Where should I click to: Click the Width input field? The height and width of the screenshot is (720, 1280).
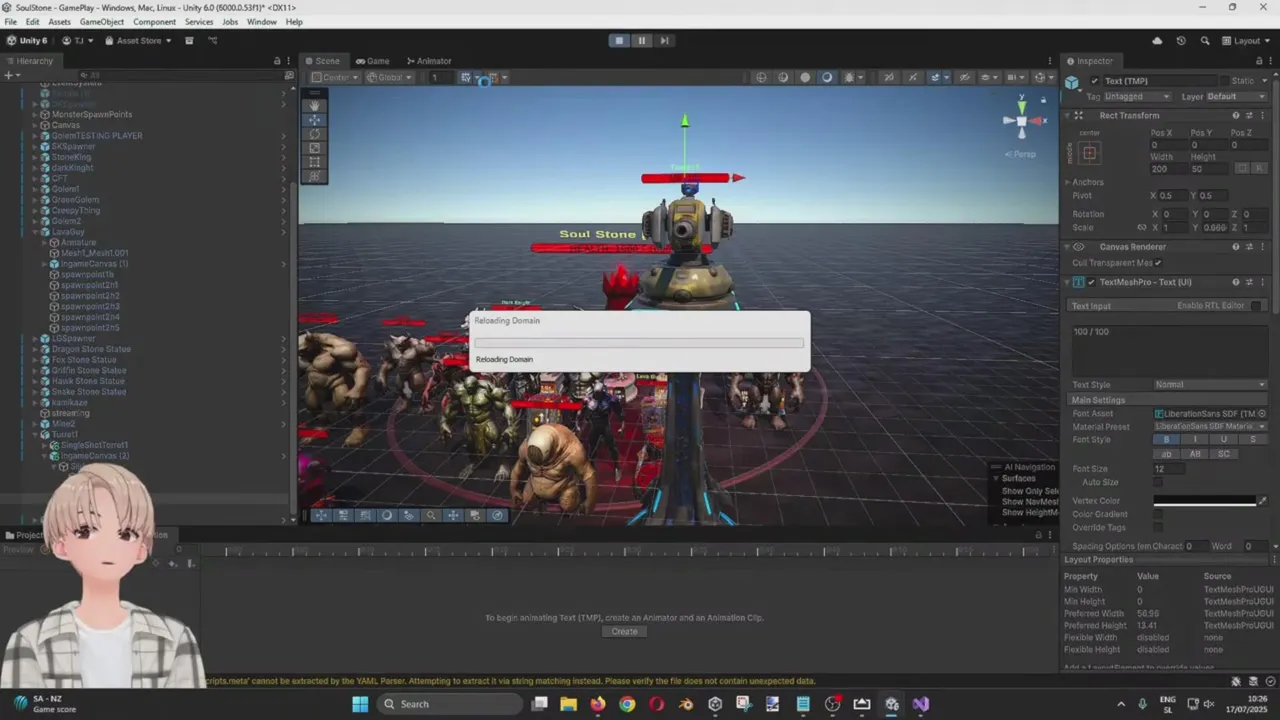[x=1167, y=169]
